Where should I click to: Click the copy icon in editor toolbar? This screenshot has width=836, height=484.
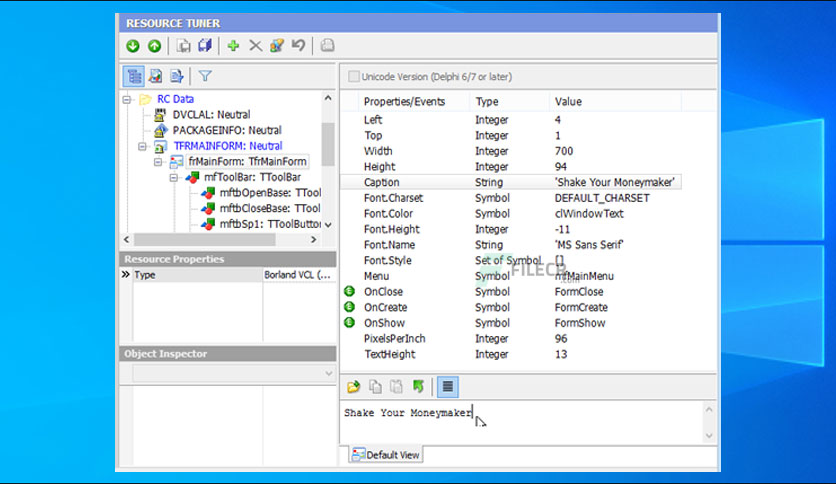[x=375, y=387]
